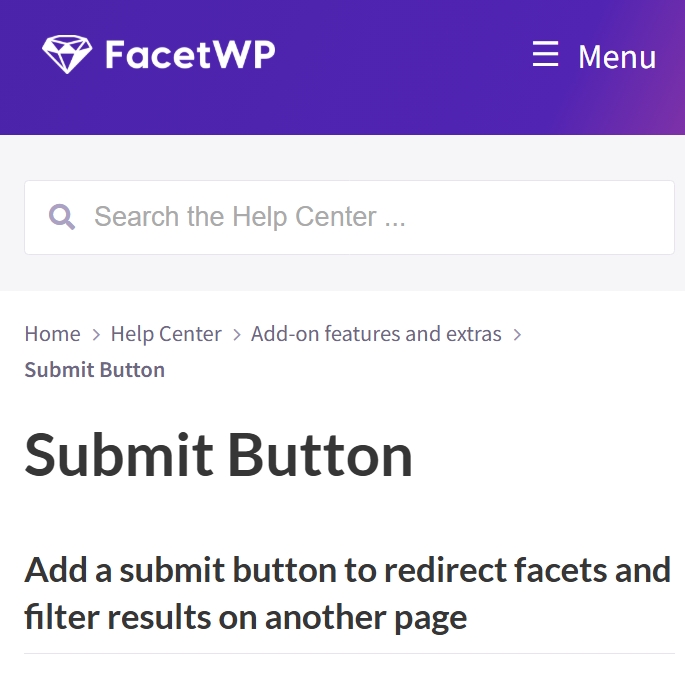
Task: Open the Help Center breadcrumb link
Action: (166, 334)
